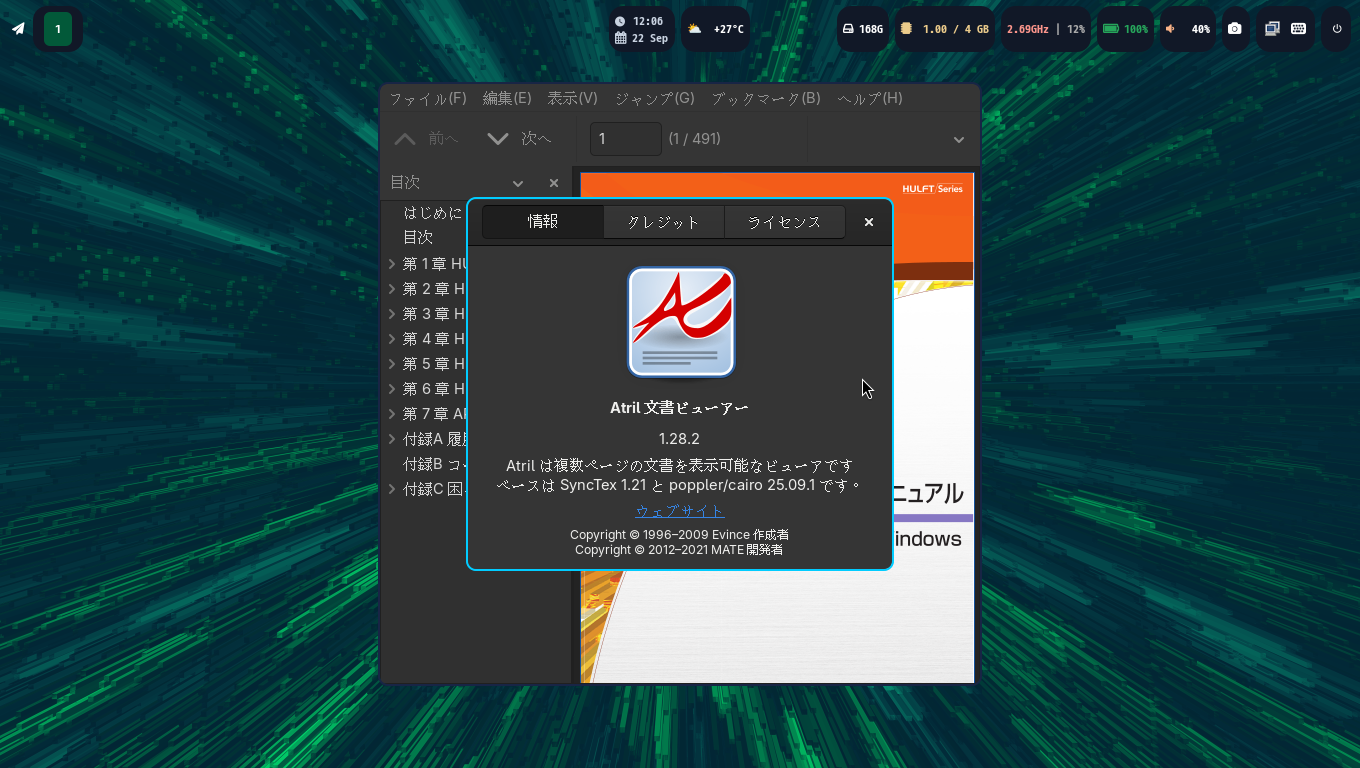Select the 第 1 章 outline row
The height and width of the screenshot is (768, 1360).
[434, 264]
